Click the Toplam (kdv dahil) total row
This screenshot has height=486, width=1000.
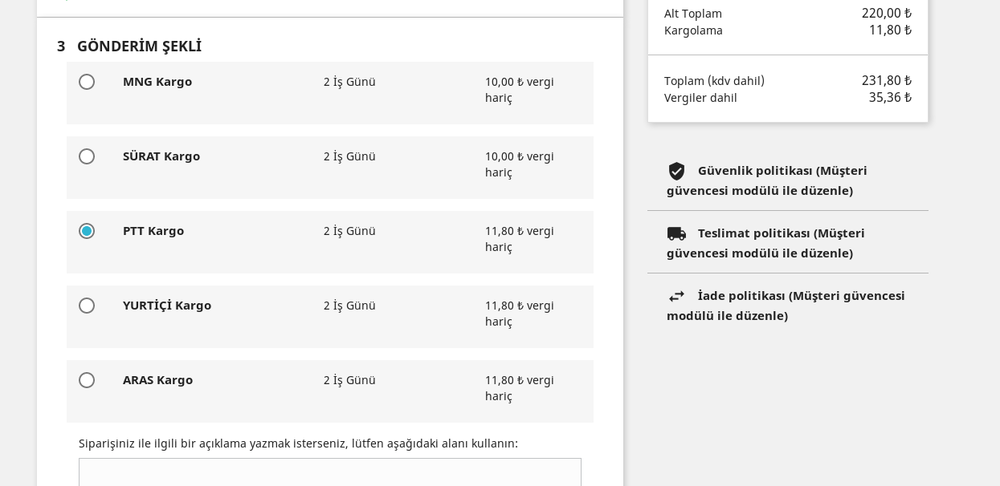787,81
